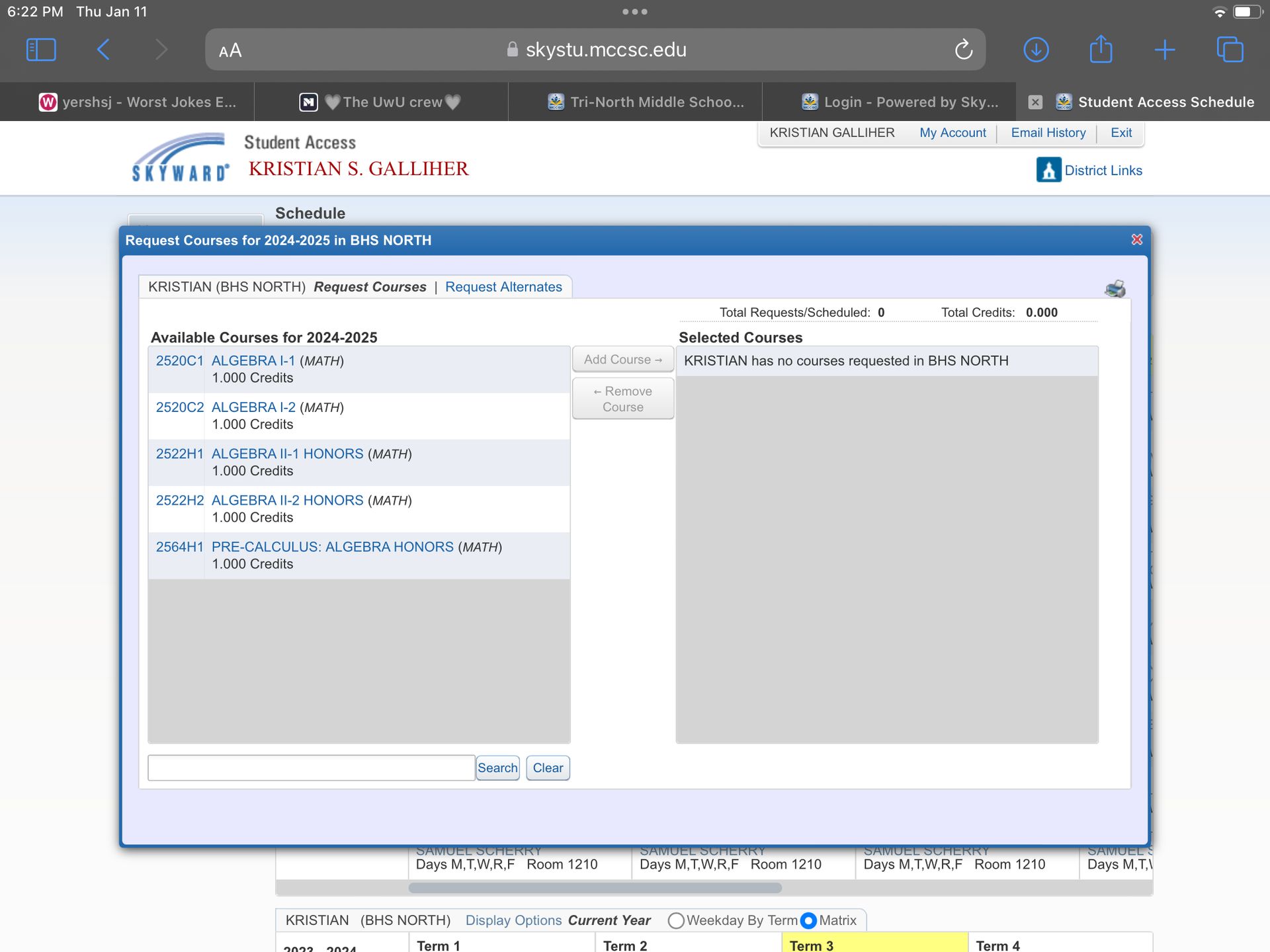Switch to Tri-North Middle School tab

click(x=646, y=102)
